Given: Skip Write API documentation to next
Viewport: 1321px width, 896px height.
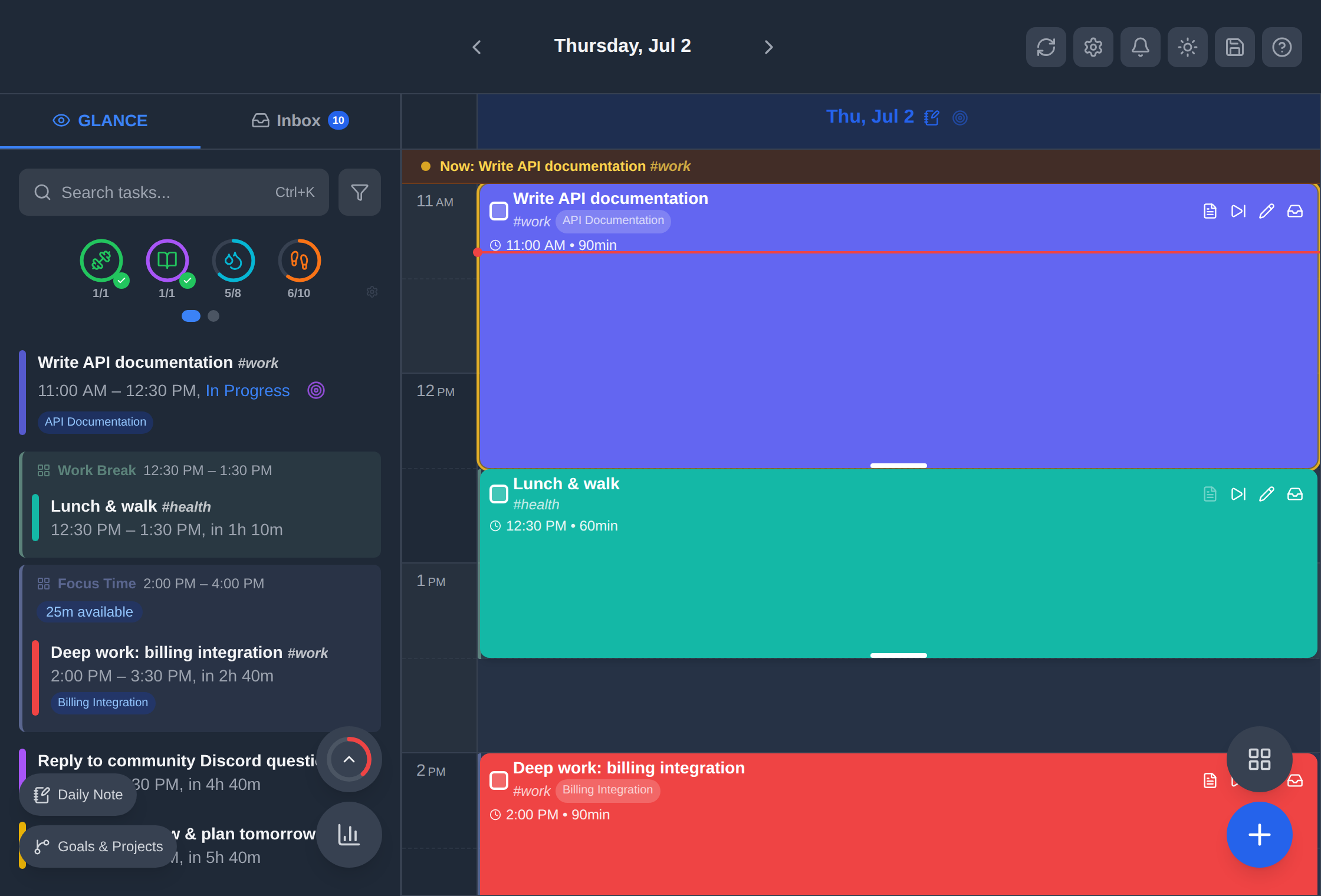Looking at the screenshot, I should pos(1238,211).
